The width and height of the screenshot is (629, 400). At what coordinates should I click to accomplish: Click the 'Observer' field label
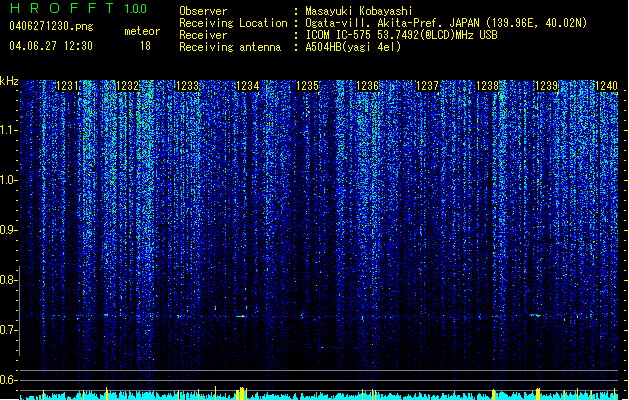click(x=203, y=11)
